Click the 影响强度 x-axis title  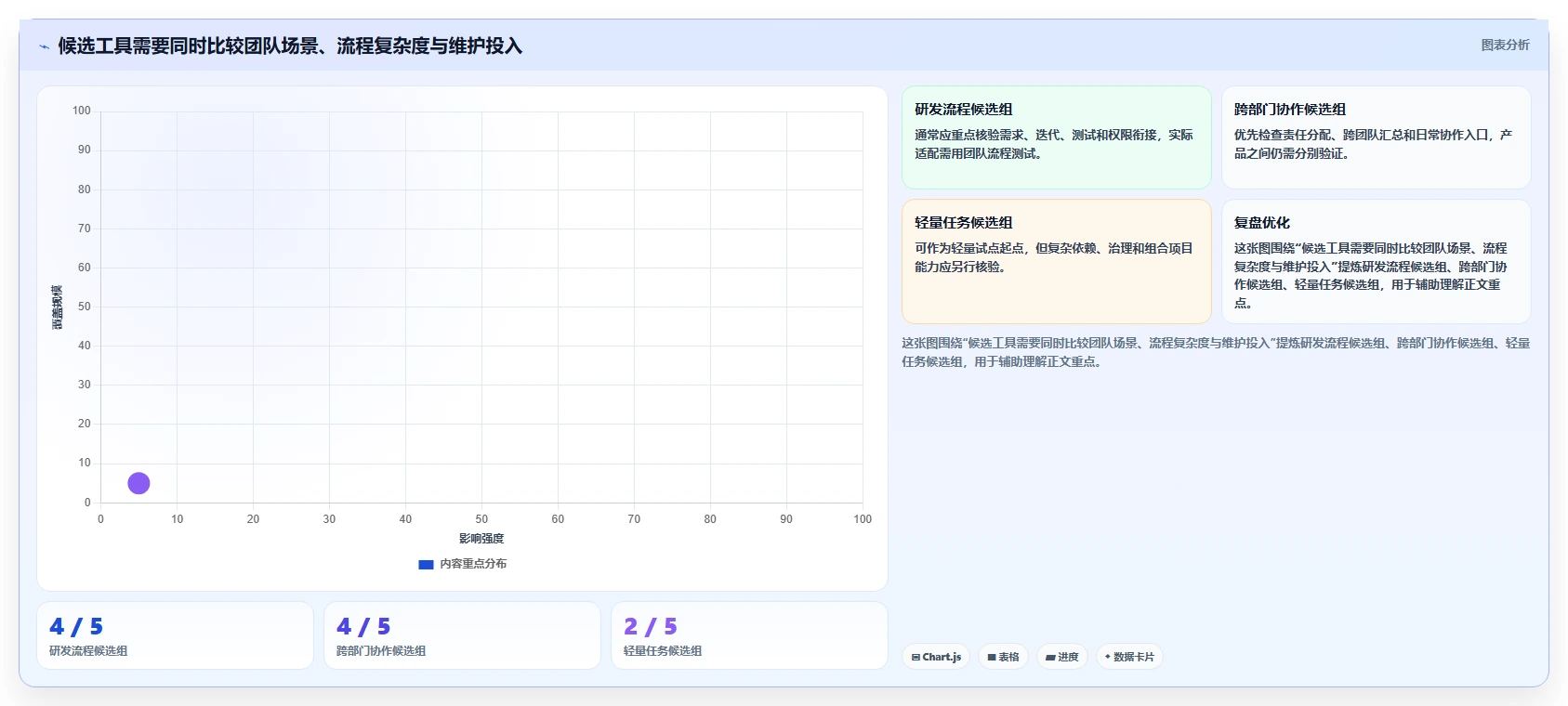481,539
